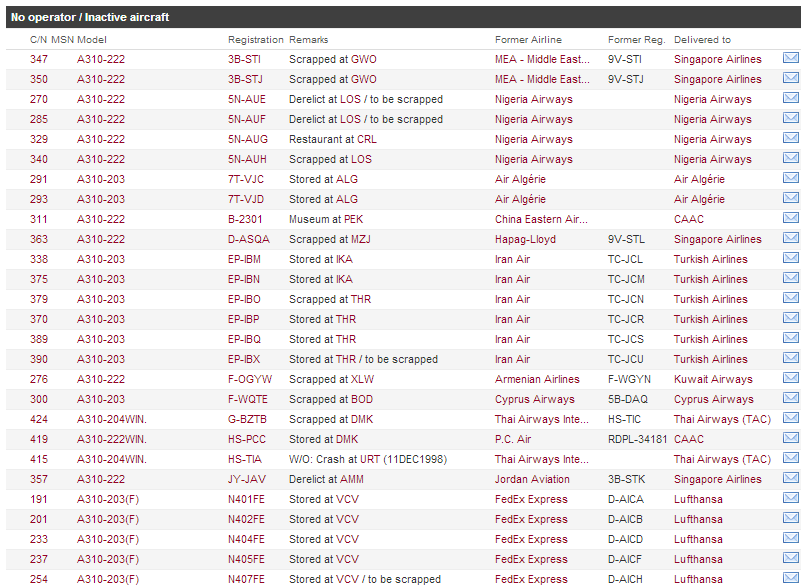Click the envelope icon for 3B-STI row
The width and height of the screenshot is (805, 588).
pos(790,58)
